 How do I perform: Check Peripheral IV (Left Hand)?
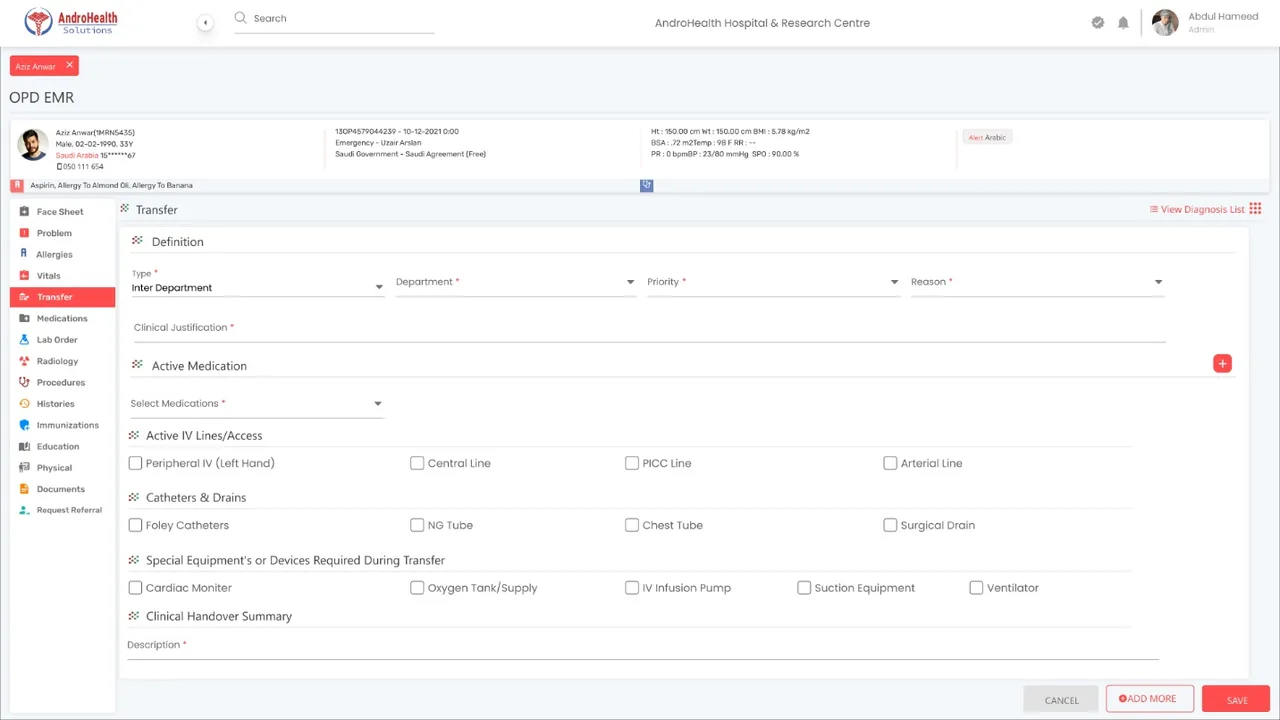pos(135,463)
